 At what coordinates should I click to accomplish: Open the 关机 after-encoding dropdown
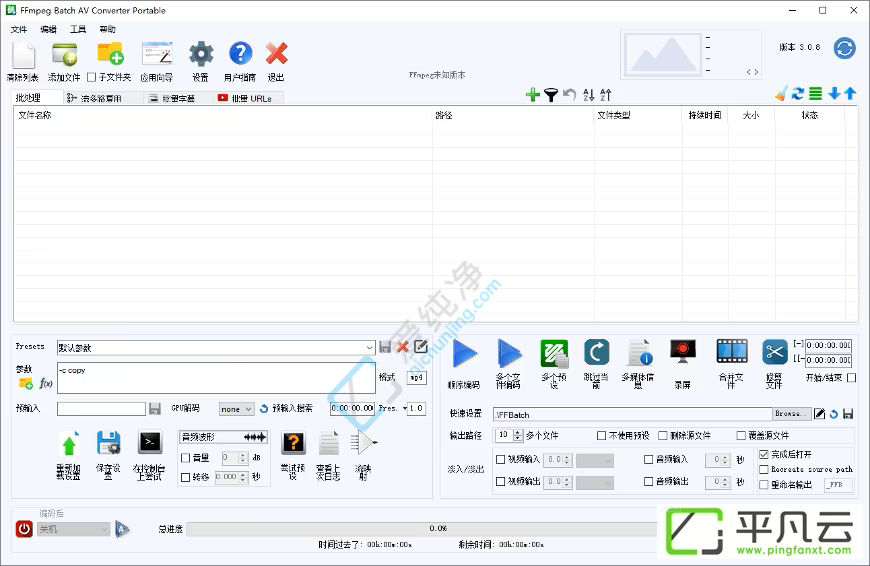[x=73, y=529]
